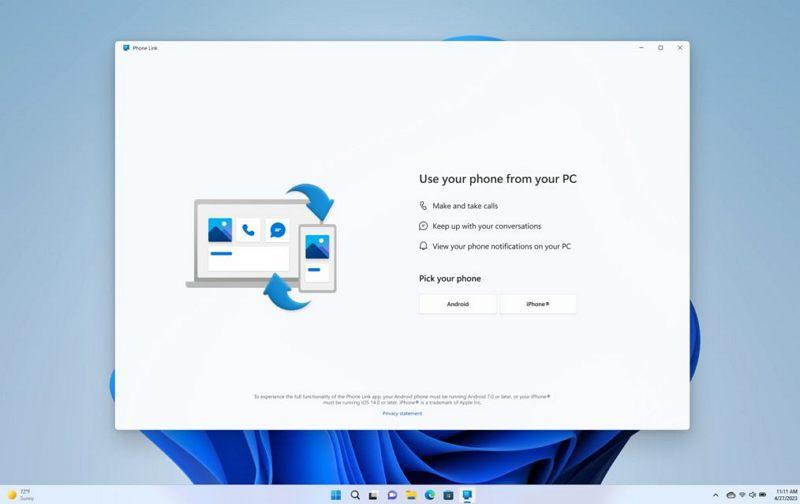The height and width of the screenshot is (504, 800).
Task: Open the weather widget on the taskbar
Action: 20,495
